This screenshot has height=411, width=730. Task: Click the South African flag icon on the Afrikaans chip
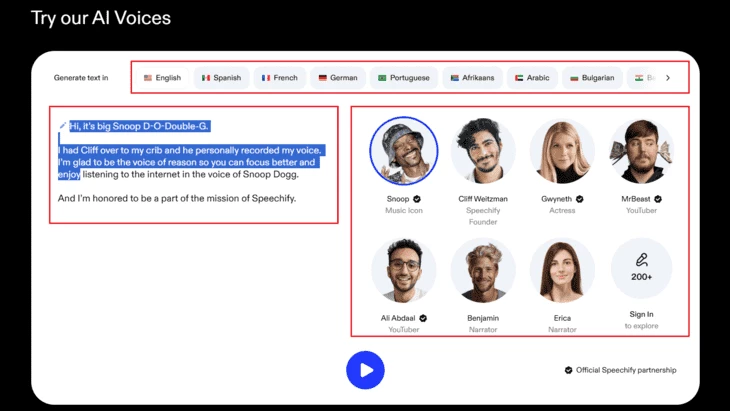(x=455, y=78)
